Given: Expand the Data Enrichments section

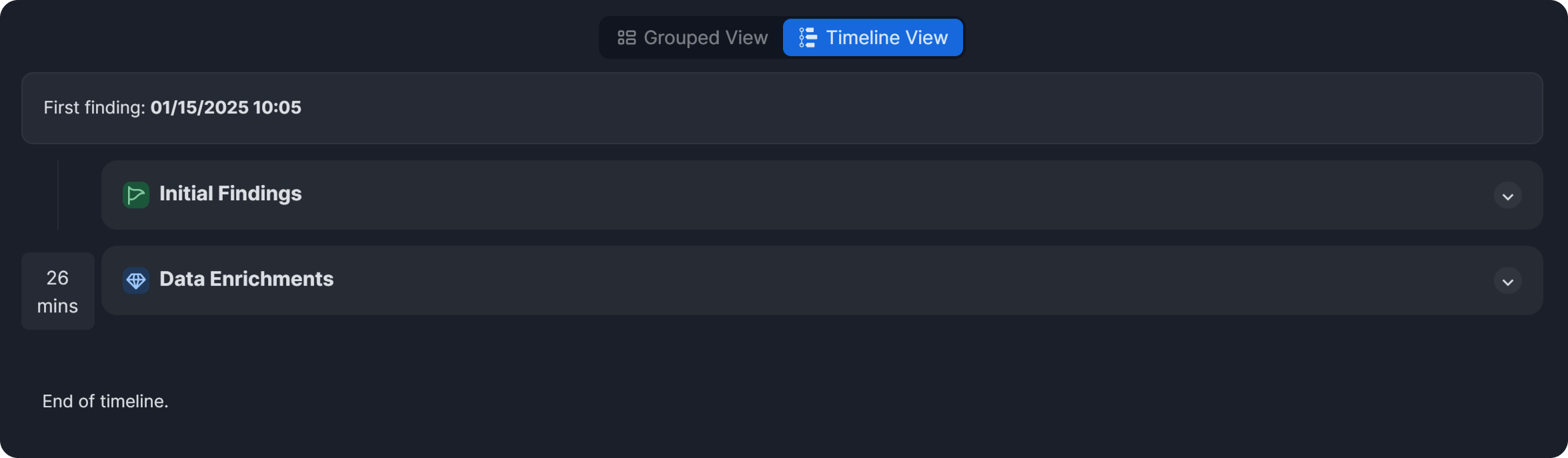Looking at the screenshot, I should [x=1507, y=281].
